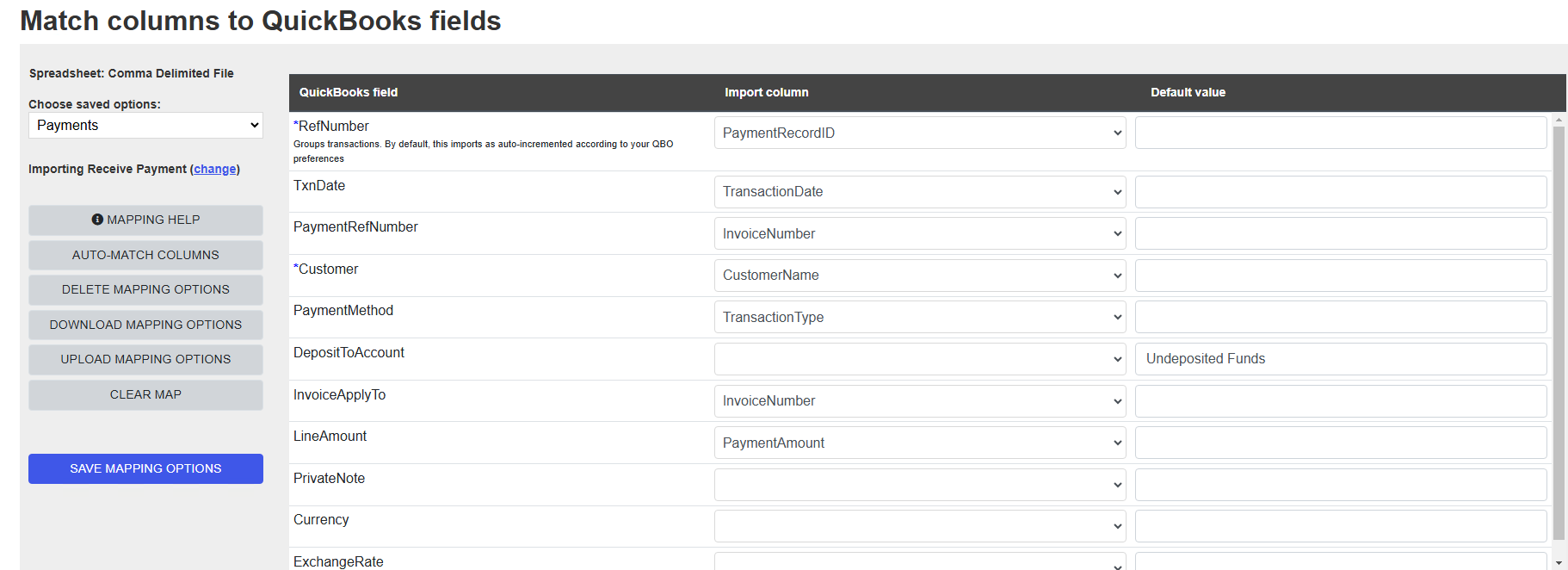
Task: Click the Clear Map button
Action: 145,395
